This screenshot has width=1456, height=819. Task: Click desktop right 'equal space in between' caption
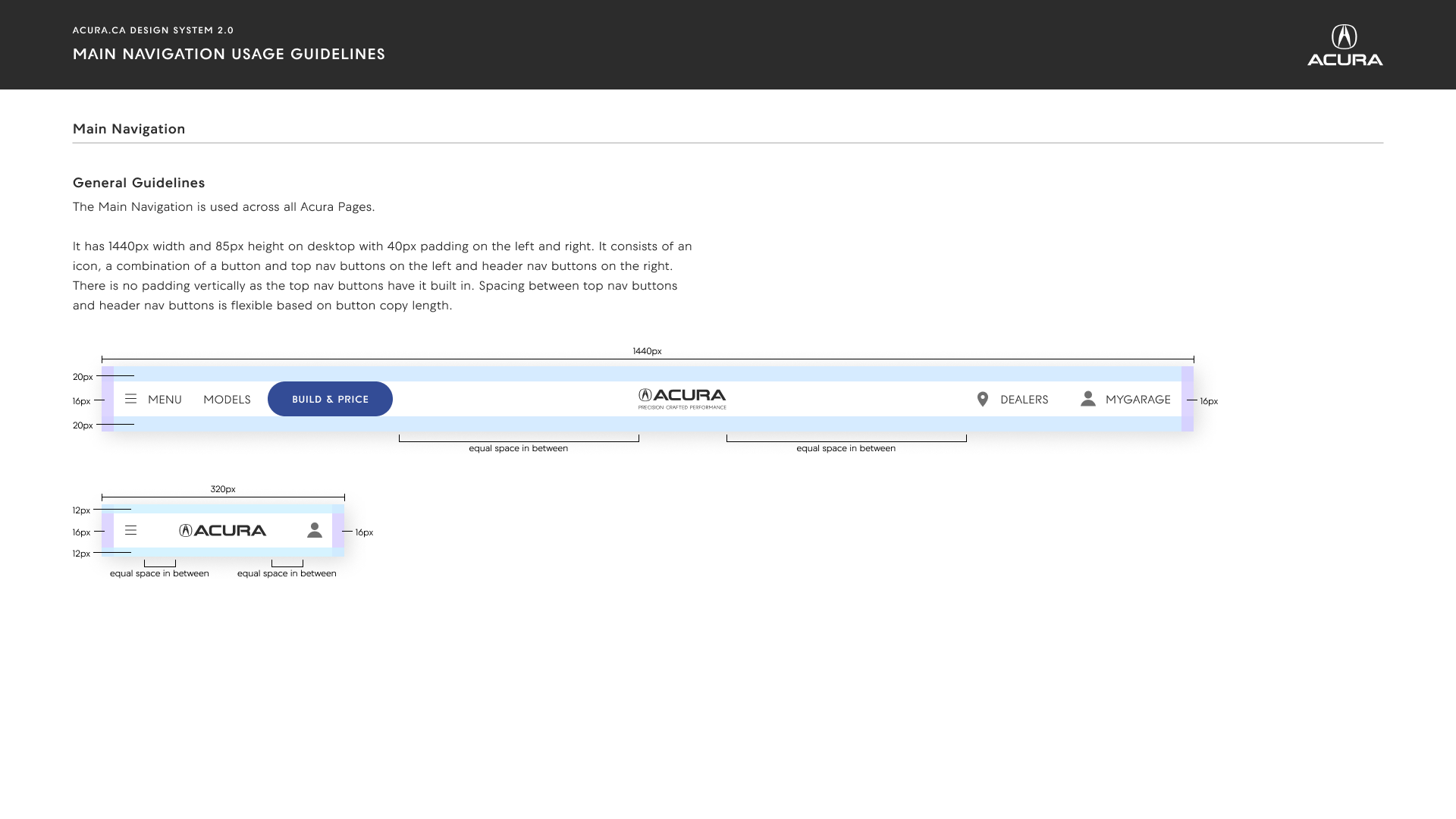pos(846,448)
